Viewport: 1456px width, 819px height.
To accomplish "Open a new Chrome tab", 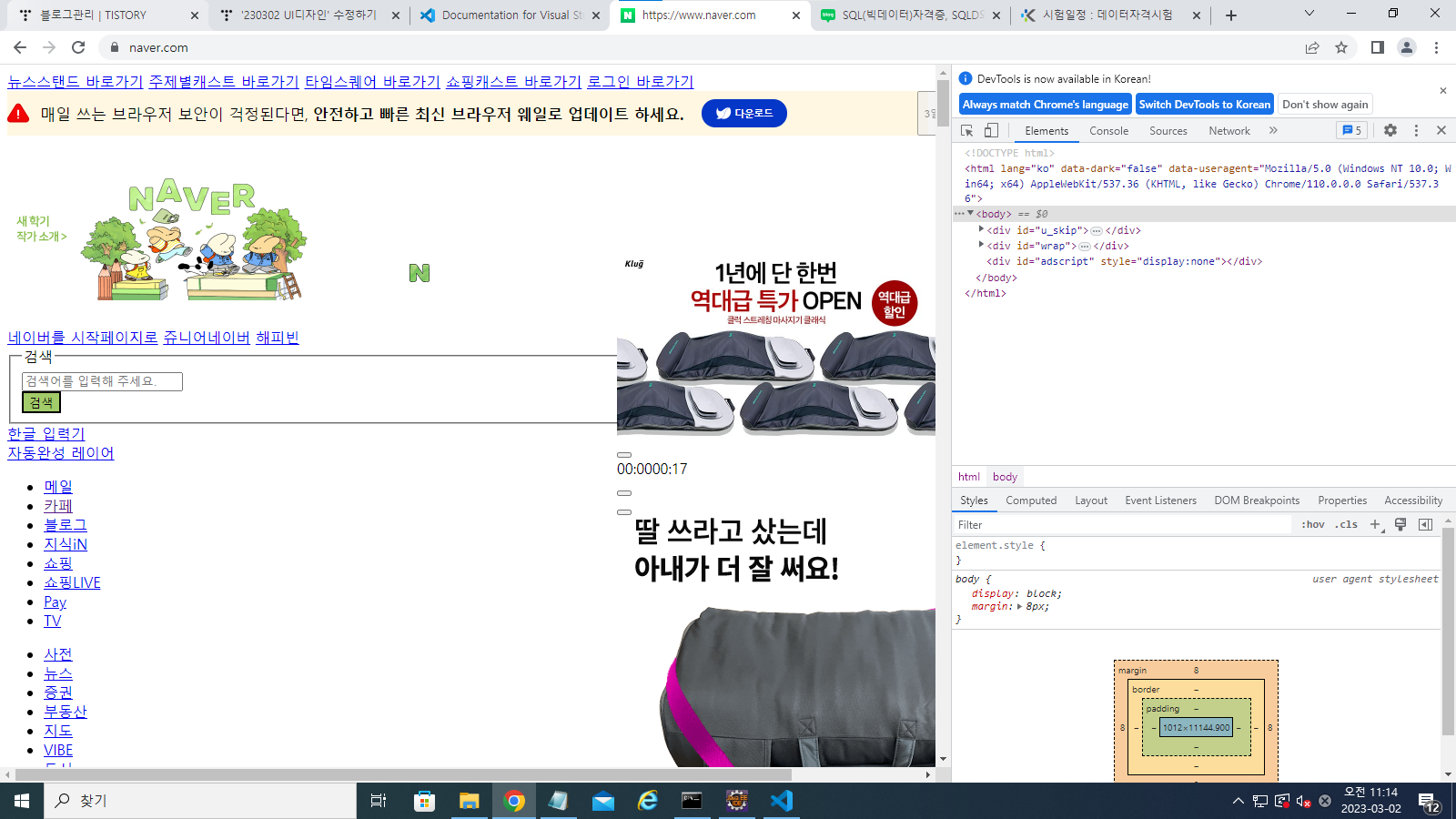I will pos(1231,15).
